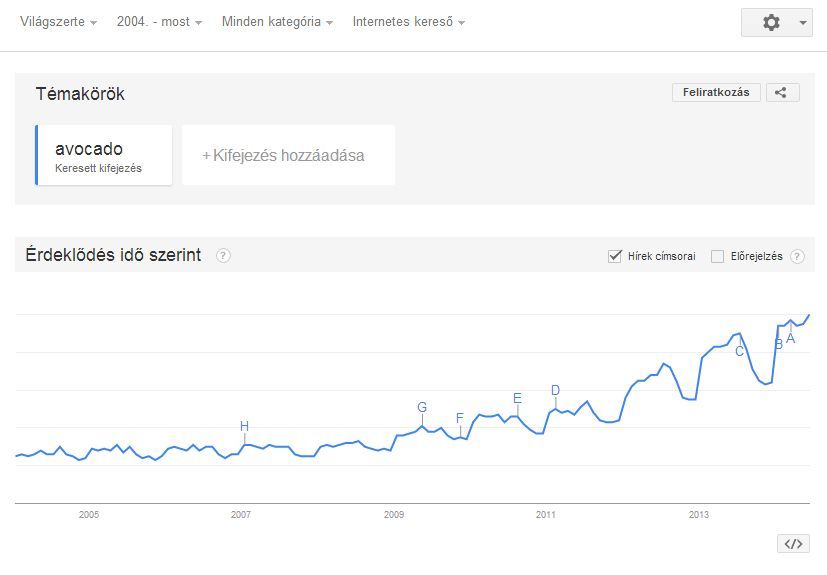Image resolution: width=827 pixels, height=575 pixels.
Task: Click help icon next to Előrejelzés
Action: point(797,257)
